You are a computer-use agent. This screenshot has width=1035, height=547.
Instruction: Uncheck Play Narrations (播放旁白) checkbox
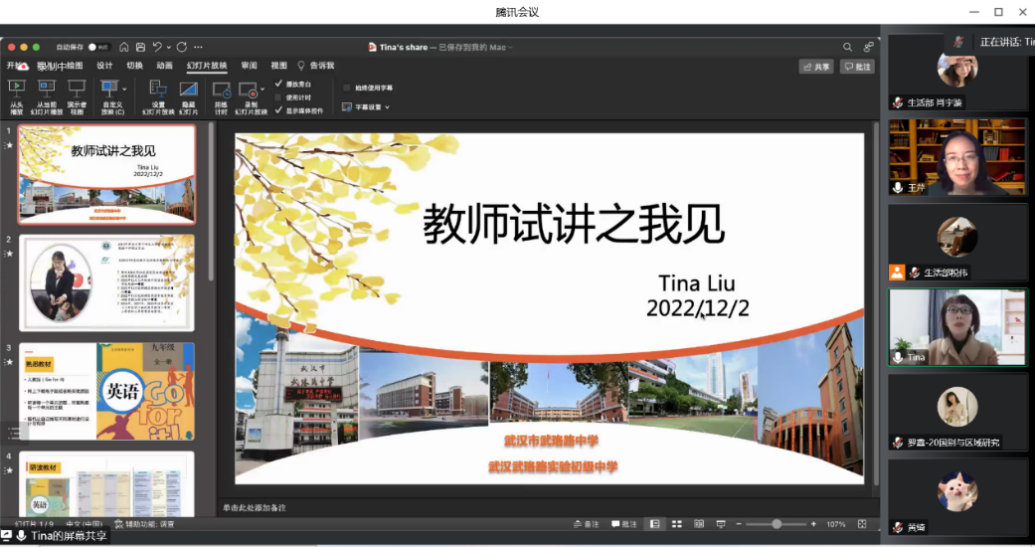[278, 84]
